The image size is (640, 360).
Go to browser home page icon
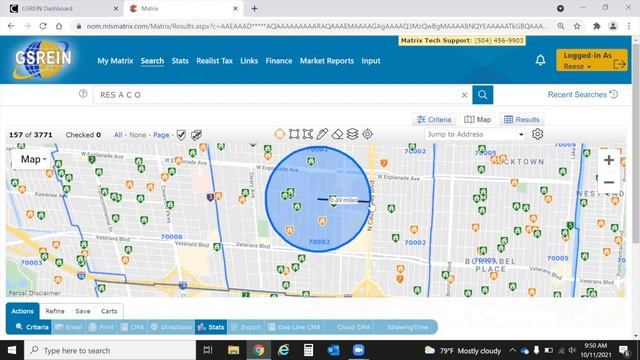(x=59, y=26)
